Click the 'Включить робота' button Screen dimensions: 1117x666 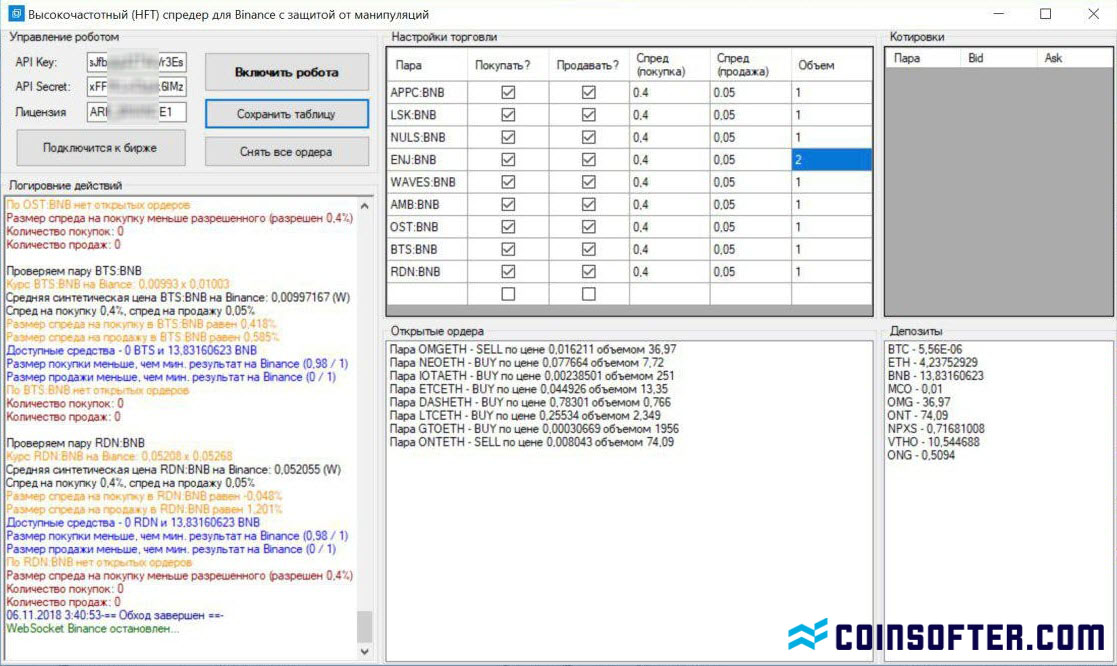(x=287, y=72)
